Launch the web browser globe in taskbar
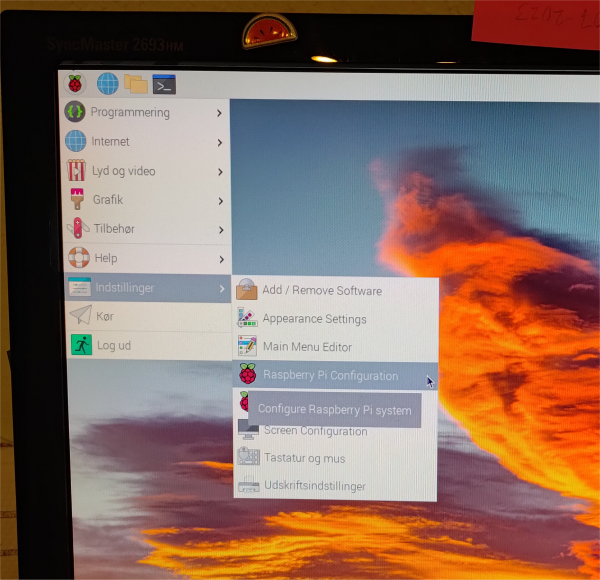600x580 pixels. pyautogui.click(x=107, y=84)
